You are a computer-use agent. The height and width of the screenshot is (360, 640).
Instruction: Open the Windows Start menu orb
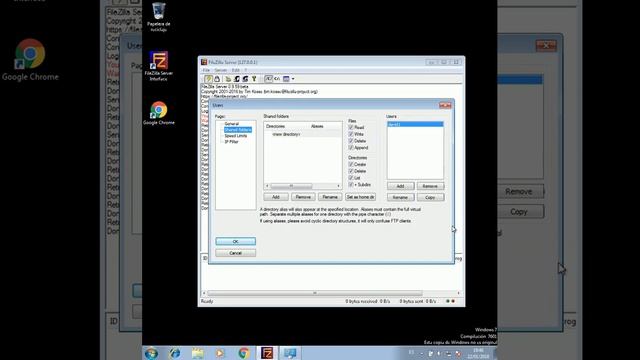coord(151,353)
